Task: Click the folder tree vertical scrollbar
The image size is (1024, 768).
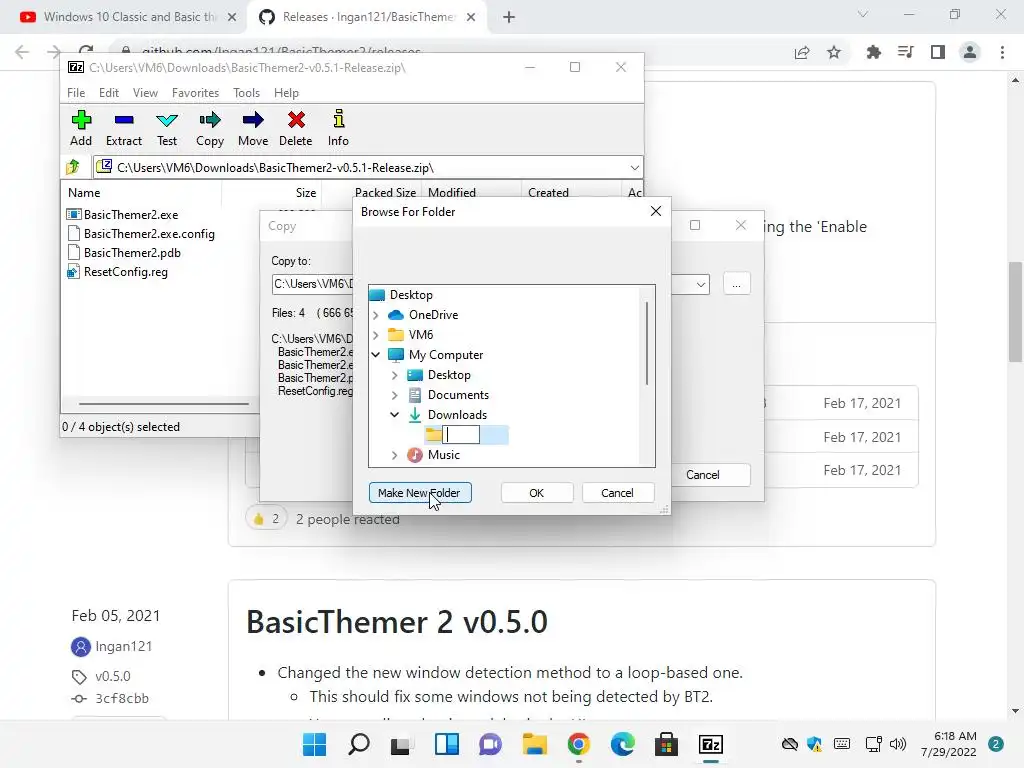Action: [647, 344]
